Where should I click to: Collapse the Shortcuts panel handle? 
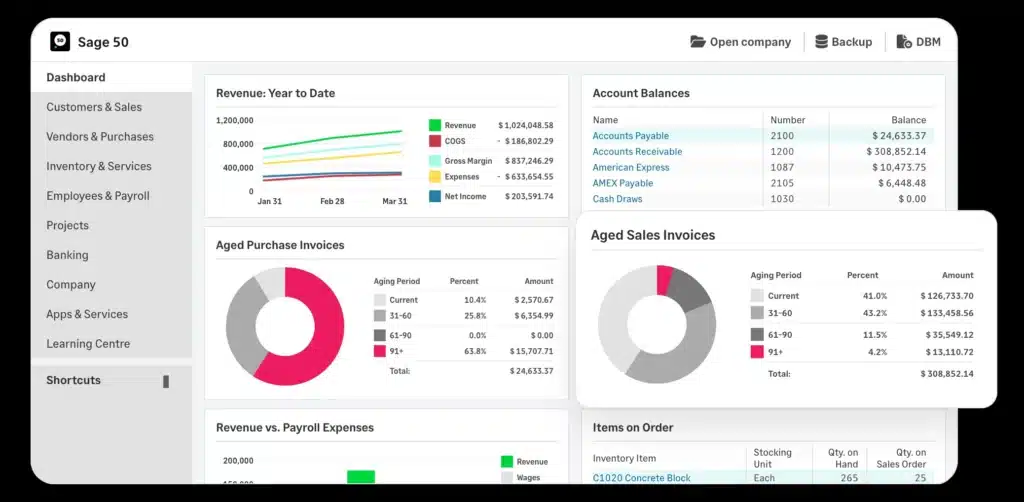(x=166, y=381)
